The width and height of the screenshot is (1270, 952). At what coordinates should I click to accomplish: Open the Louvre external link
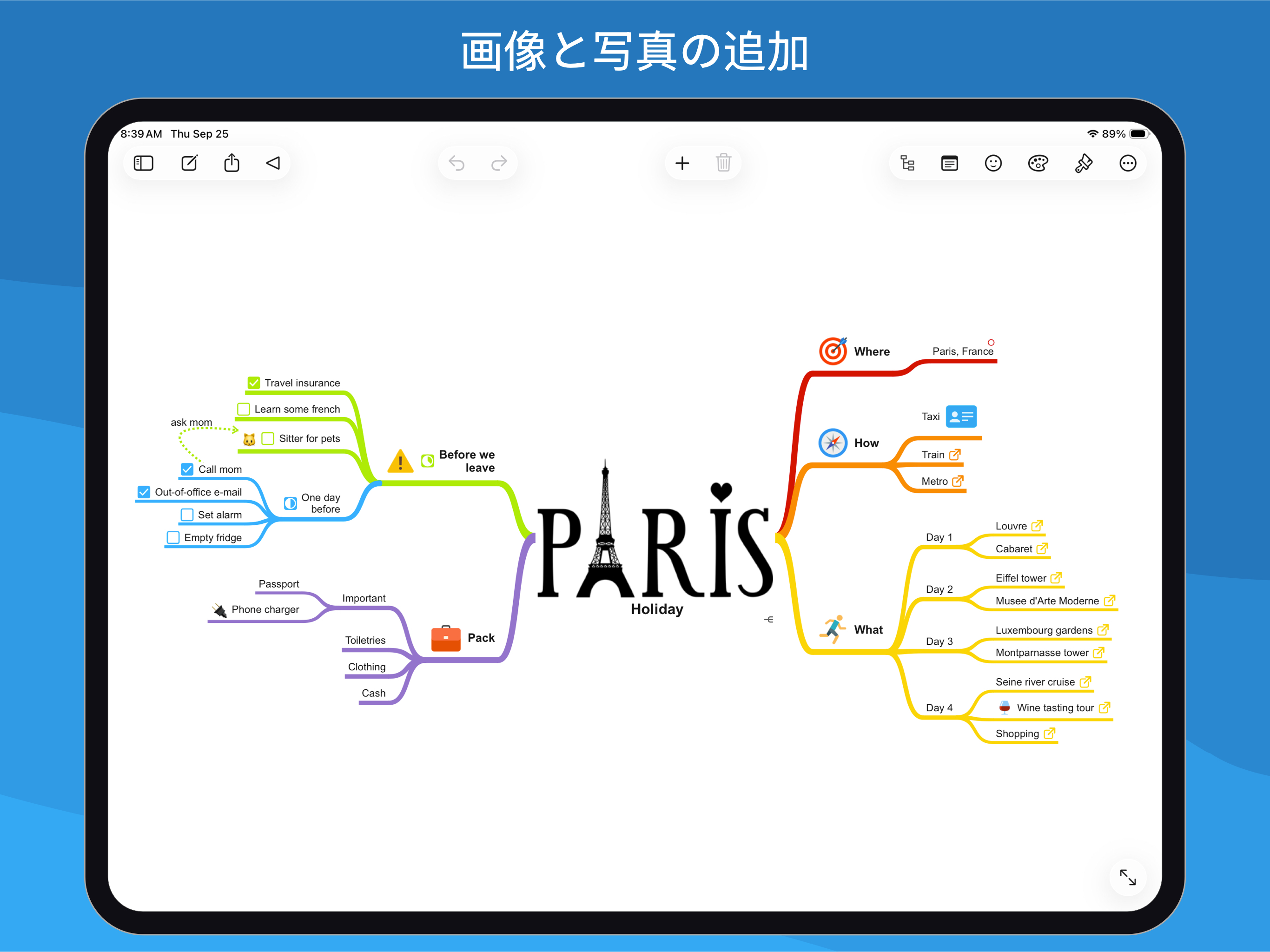coord(1036,526)
